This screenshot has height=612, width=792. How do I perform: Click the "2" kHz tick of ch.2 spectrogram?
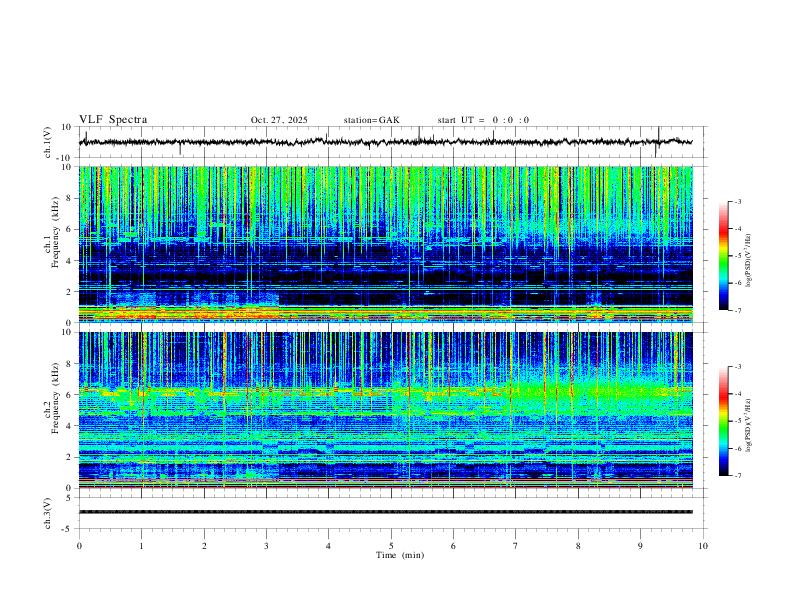pyautogui.click(x=69, y=457)
